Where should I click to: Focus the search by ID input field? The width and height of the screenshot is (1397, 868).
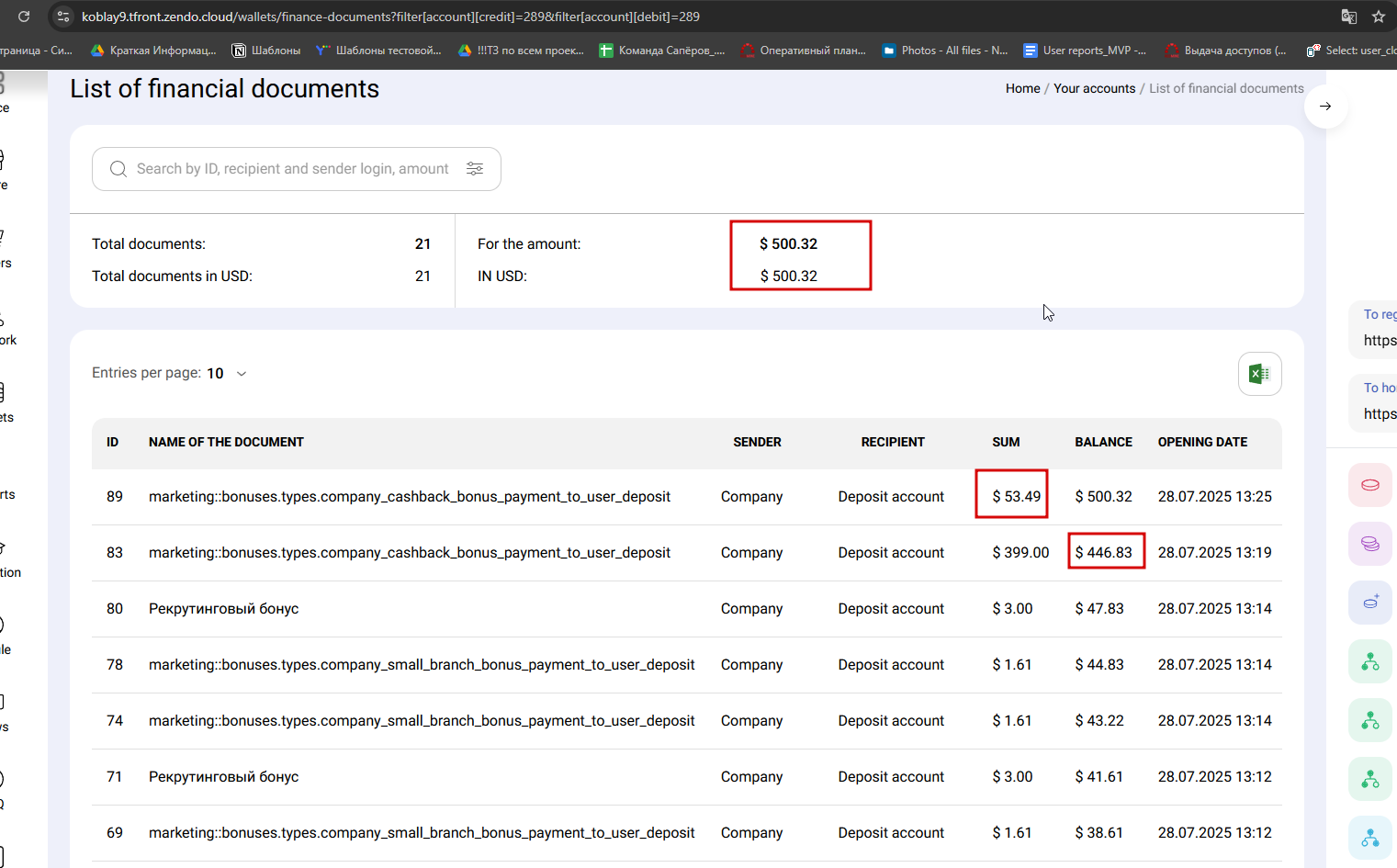(x=293, y=169)
